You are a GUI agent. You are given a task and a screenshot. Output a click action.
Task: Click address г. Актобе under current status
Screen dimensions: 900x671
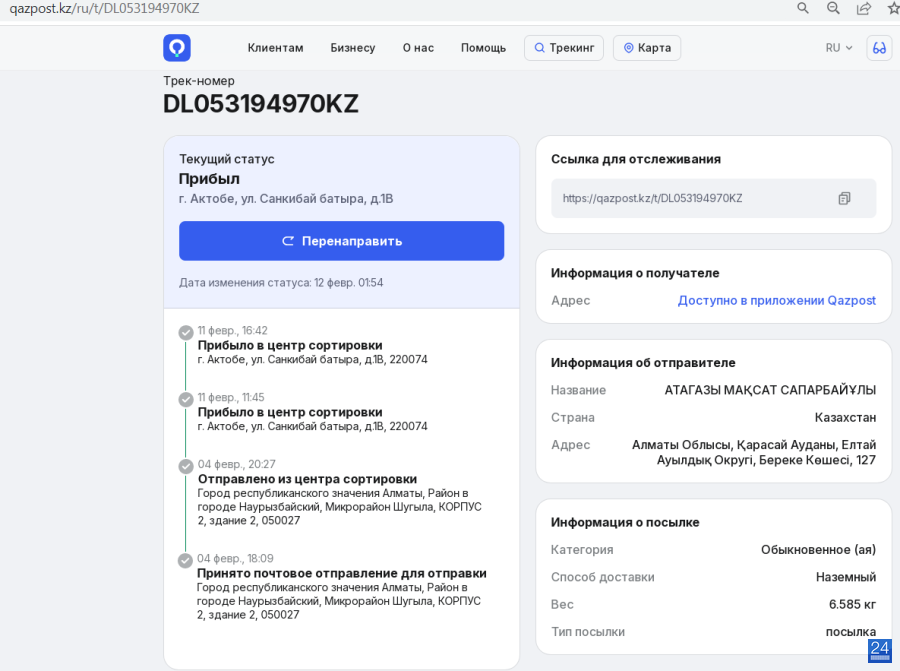tap(286, 199)
